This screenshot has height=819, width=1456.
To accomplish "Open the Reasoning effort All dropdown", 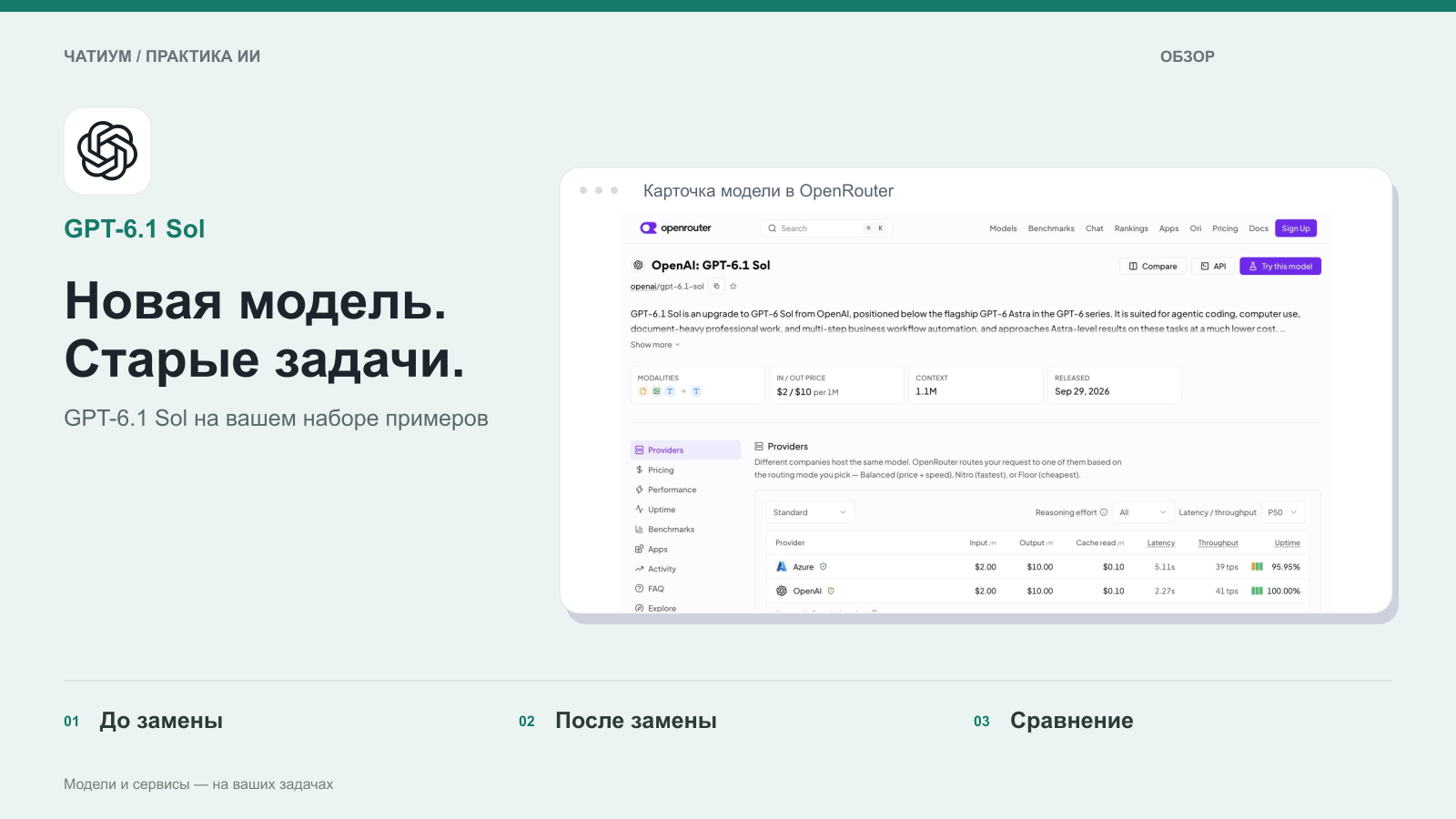I will point(1143,512).
